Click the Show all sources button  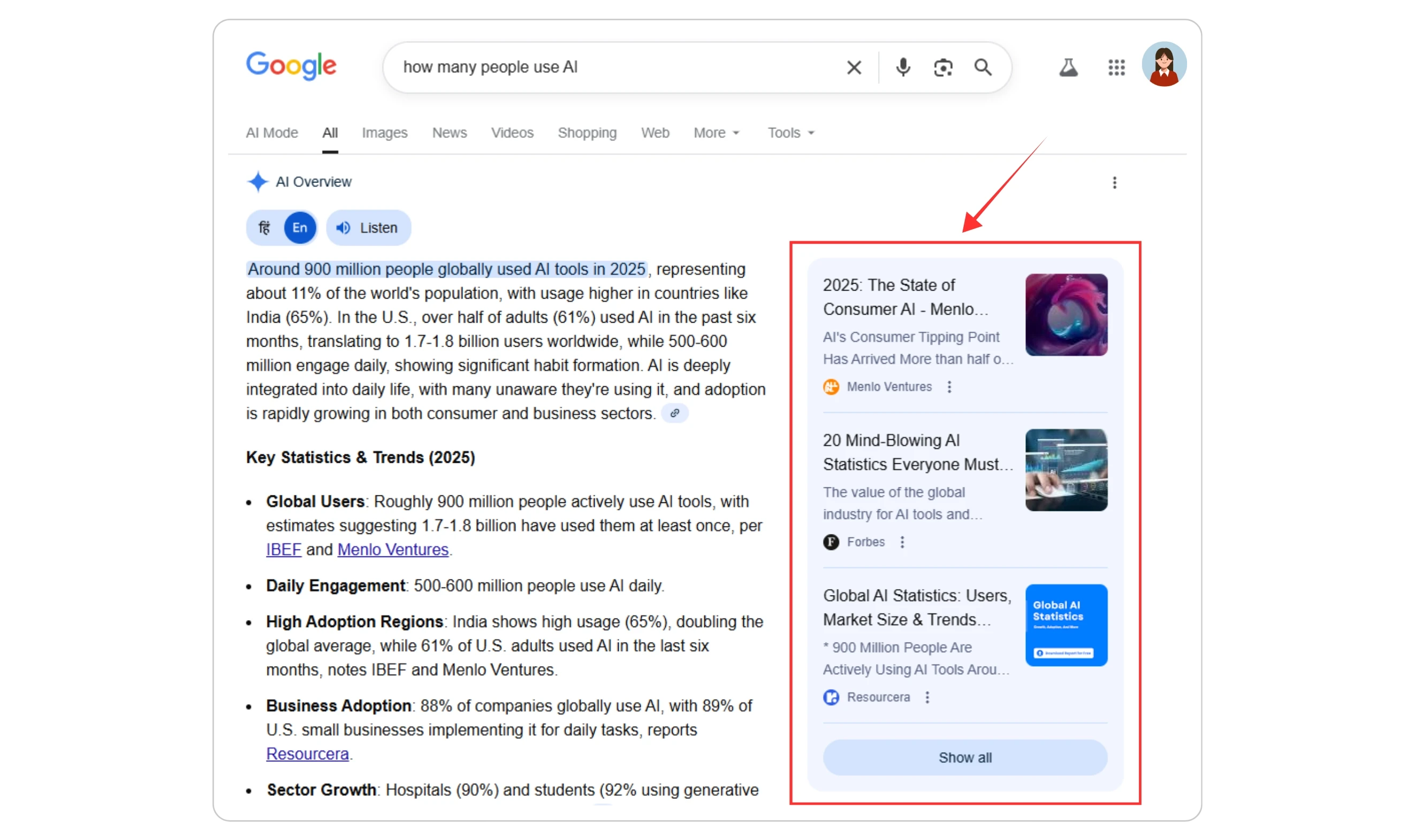[x=964, y=758]
